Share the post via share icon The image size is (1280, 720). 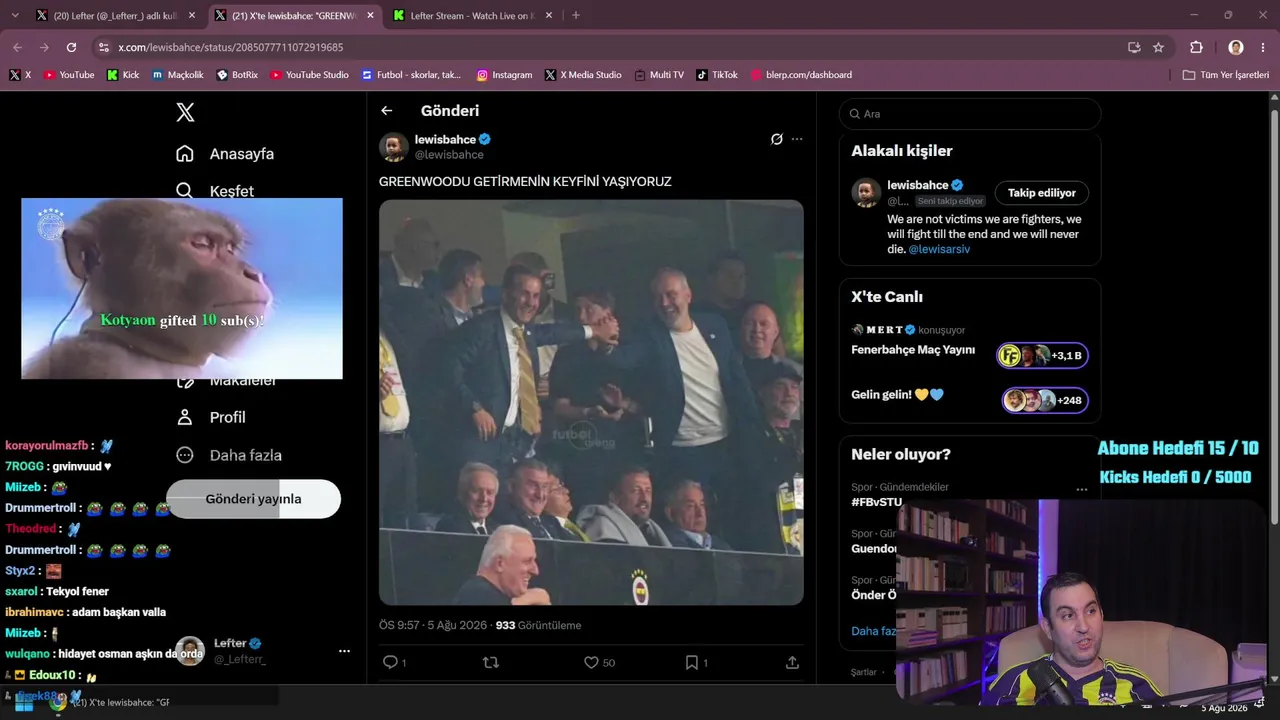tap(792, 662)
